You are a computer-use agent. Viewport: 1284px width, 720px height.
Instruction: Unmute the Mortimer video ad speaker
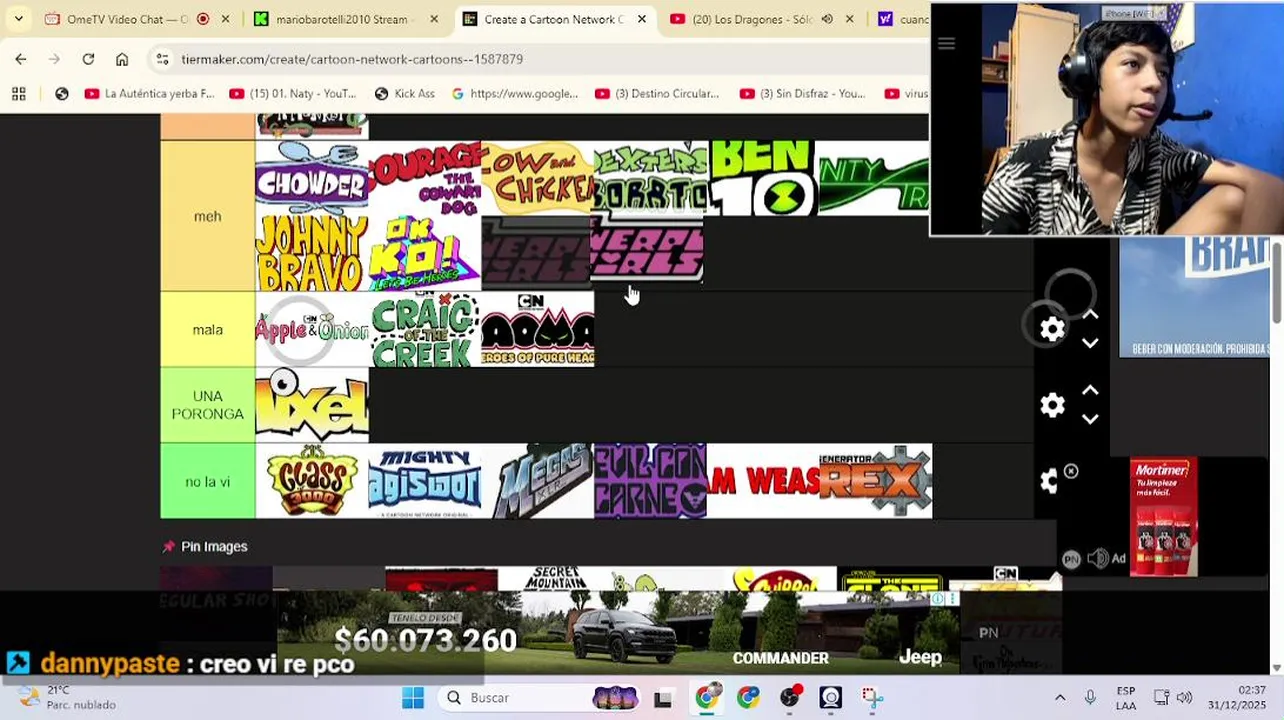point(1097,559)
